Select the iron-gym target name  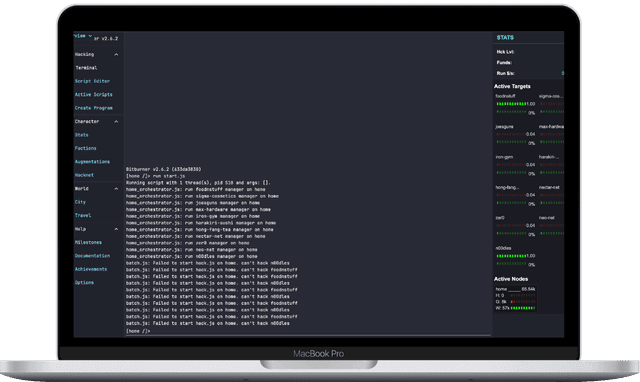pyautogui.click(x=504, y=157)
